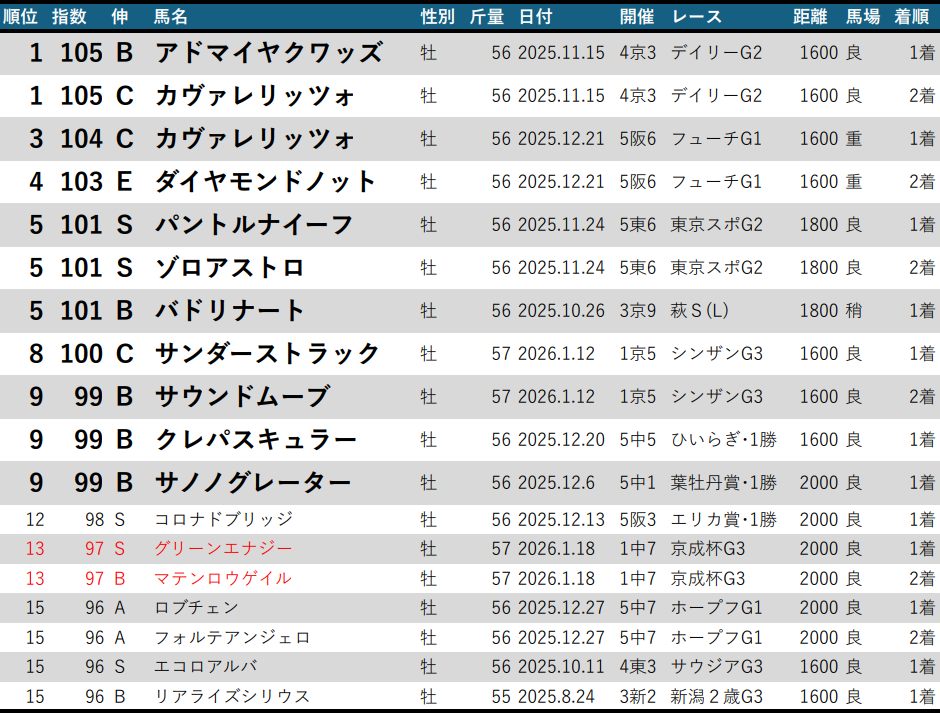Select the レース column header
Screen dimensions: 940x713
[697, 16]
